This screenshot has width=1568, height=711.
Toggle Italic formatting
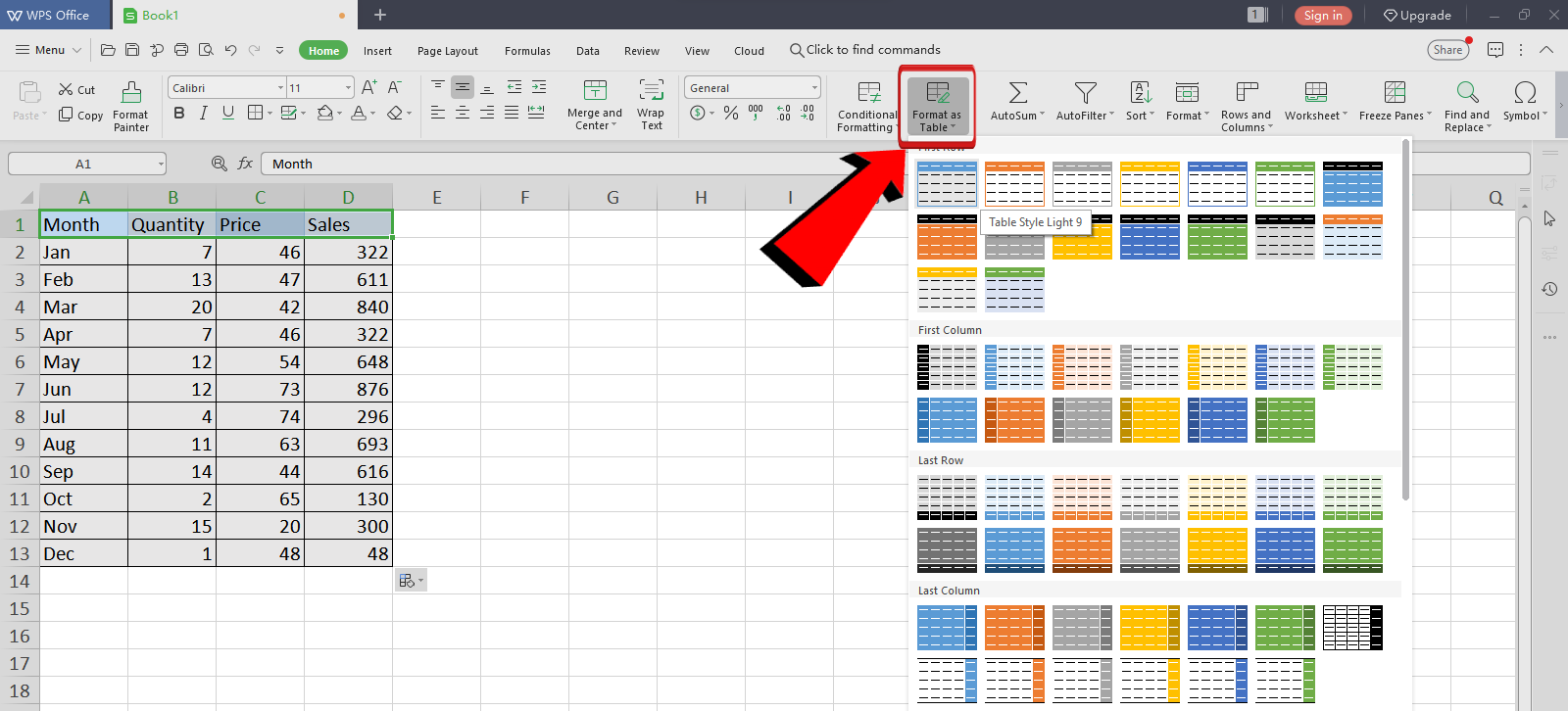click(204, 113)
